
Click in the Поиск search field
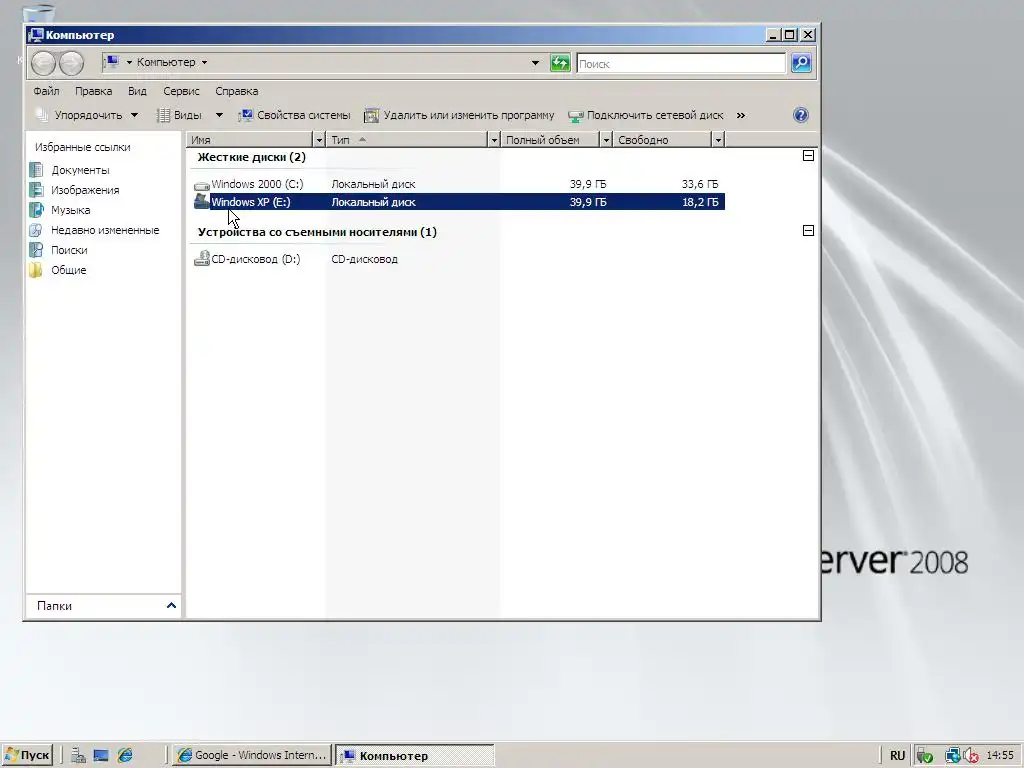coord(681,63)
